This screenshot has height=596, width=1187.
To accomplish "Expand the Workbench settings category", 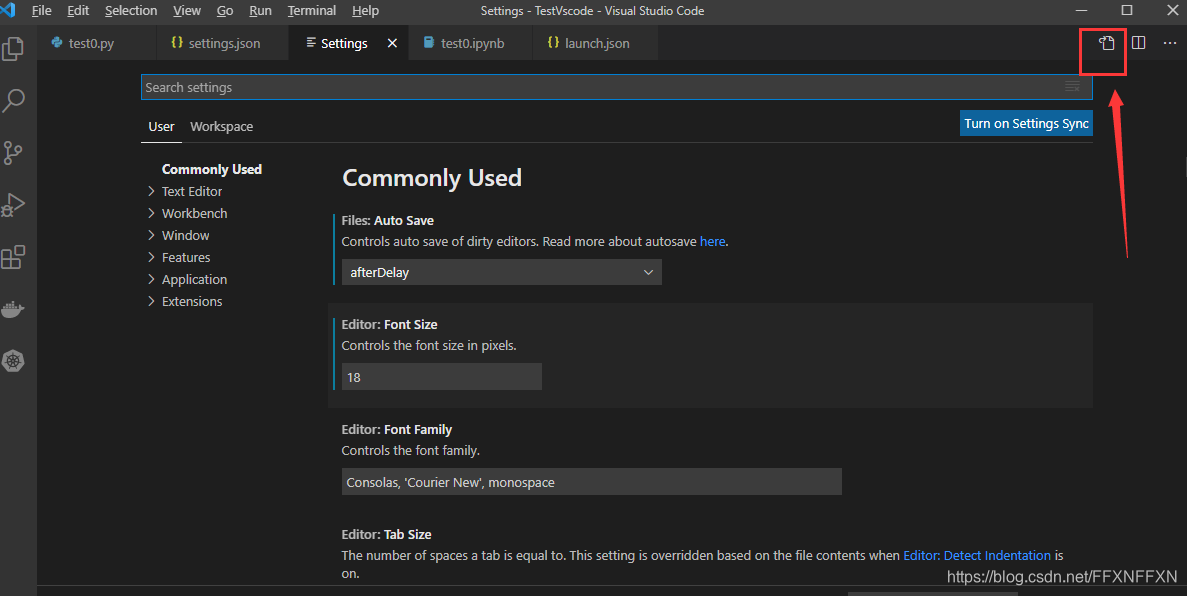I will pyautogui.click(x=194, y=214).
